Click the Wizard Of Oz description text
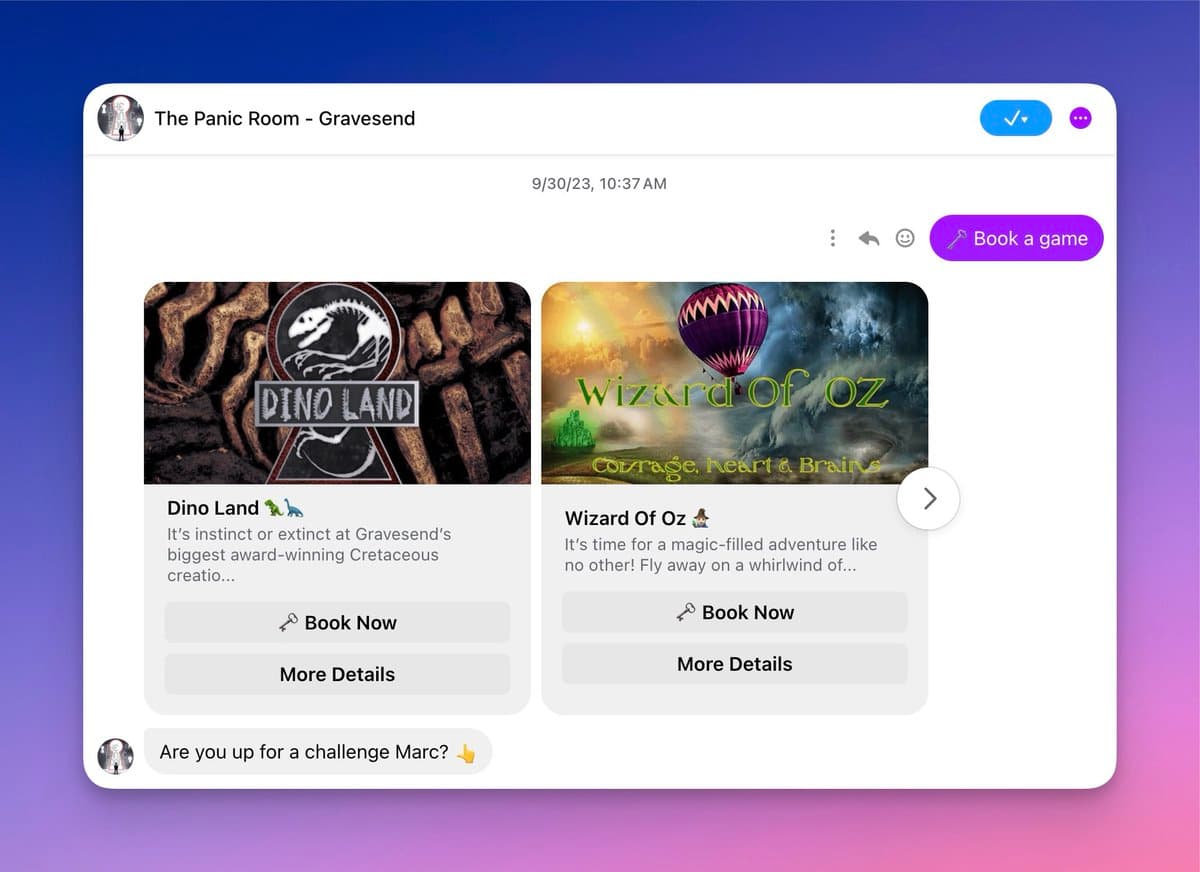The image size is (1200, 872). (x=721, y=555)
